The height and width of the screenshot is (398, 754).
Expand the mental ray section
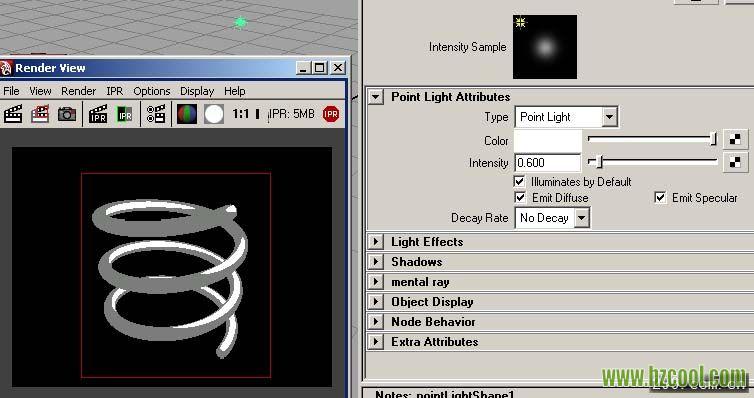(376, 282)
